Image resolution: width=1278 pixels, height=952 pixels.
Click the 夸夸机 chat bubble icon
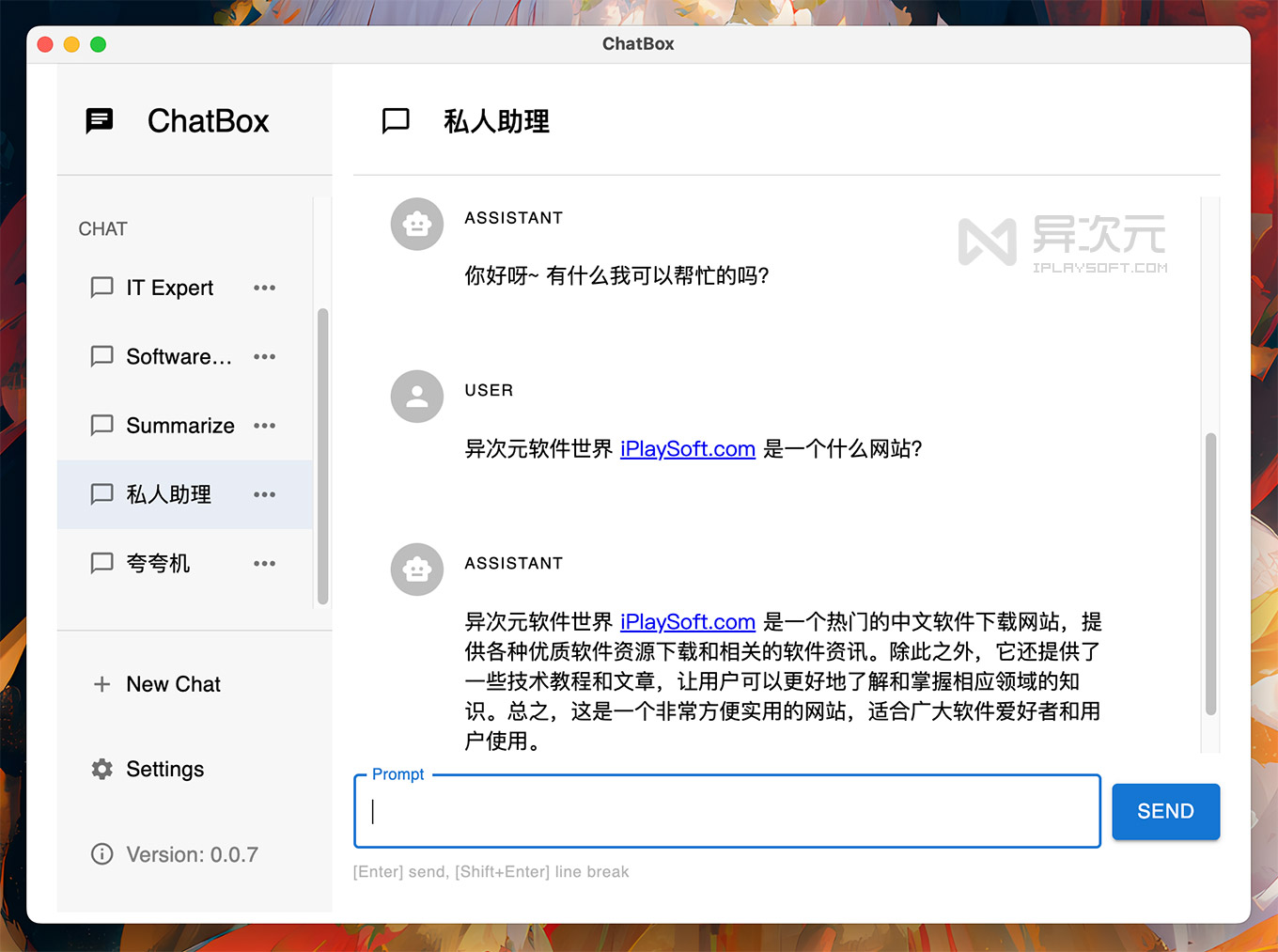pyautogui.click(x=101, y=563)
